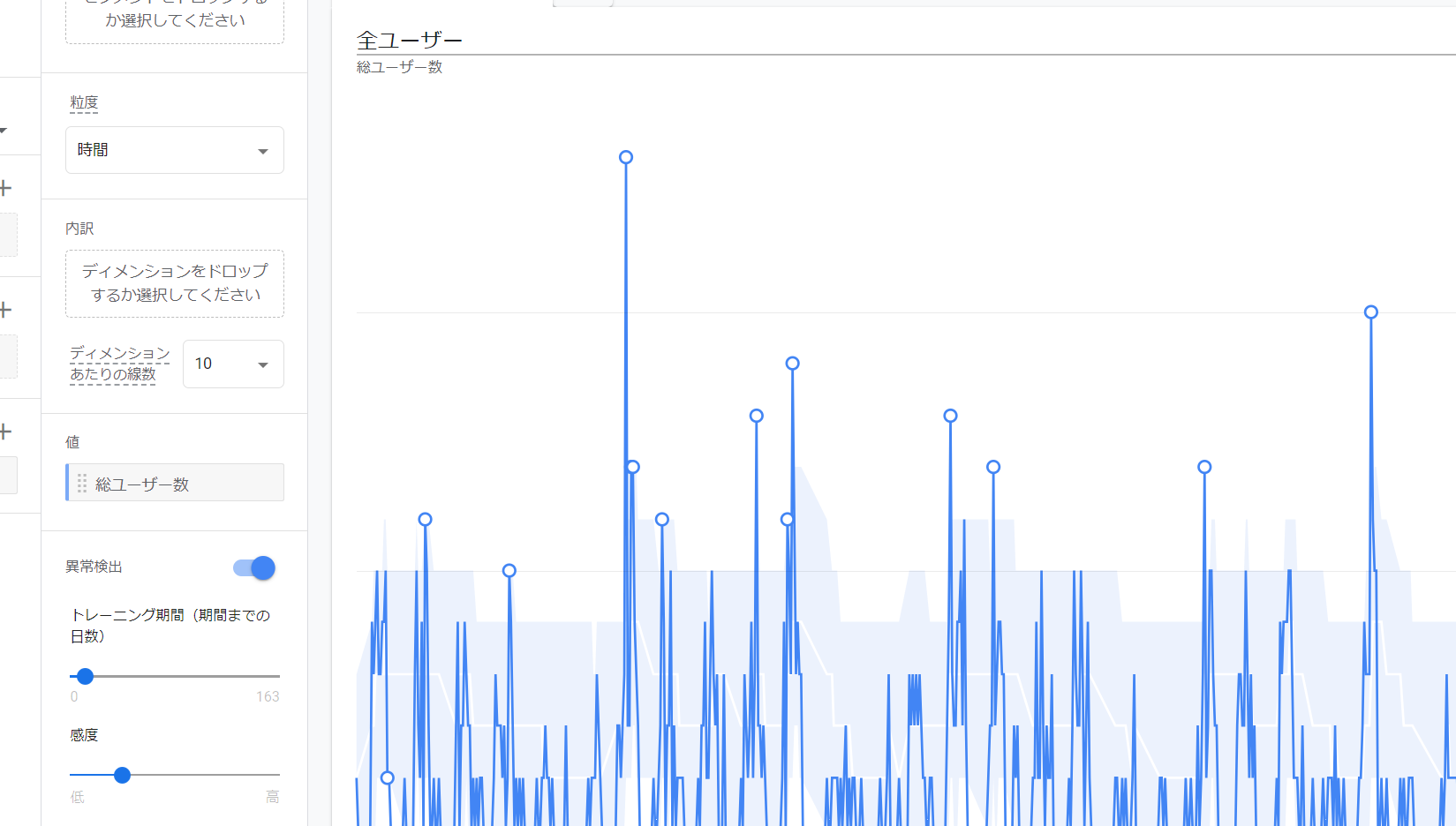
Task: Click the plus icon left of 値 label
Action: [x=5, y=432]
